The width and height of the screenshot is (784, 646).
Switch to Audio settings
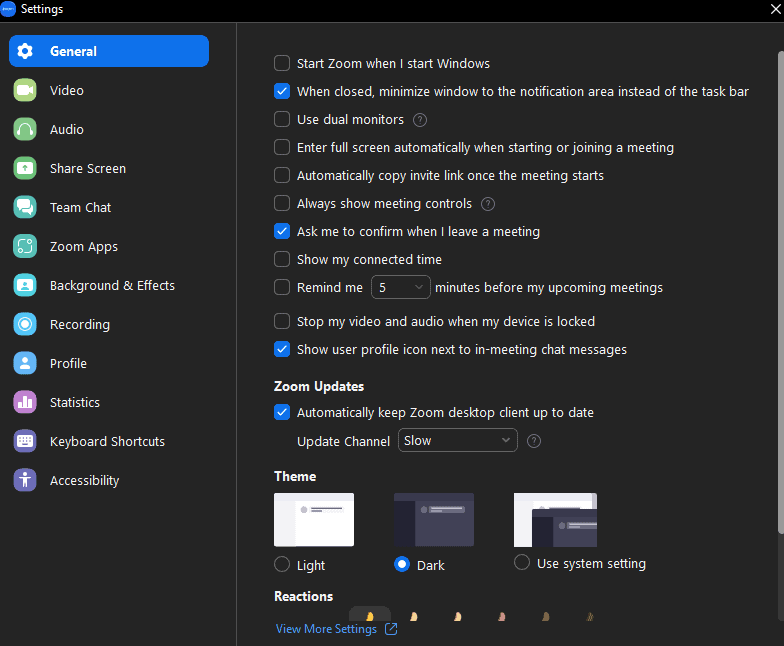point(109,129)
